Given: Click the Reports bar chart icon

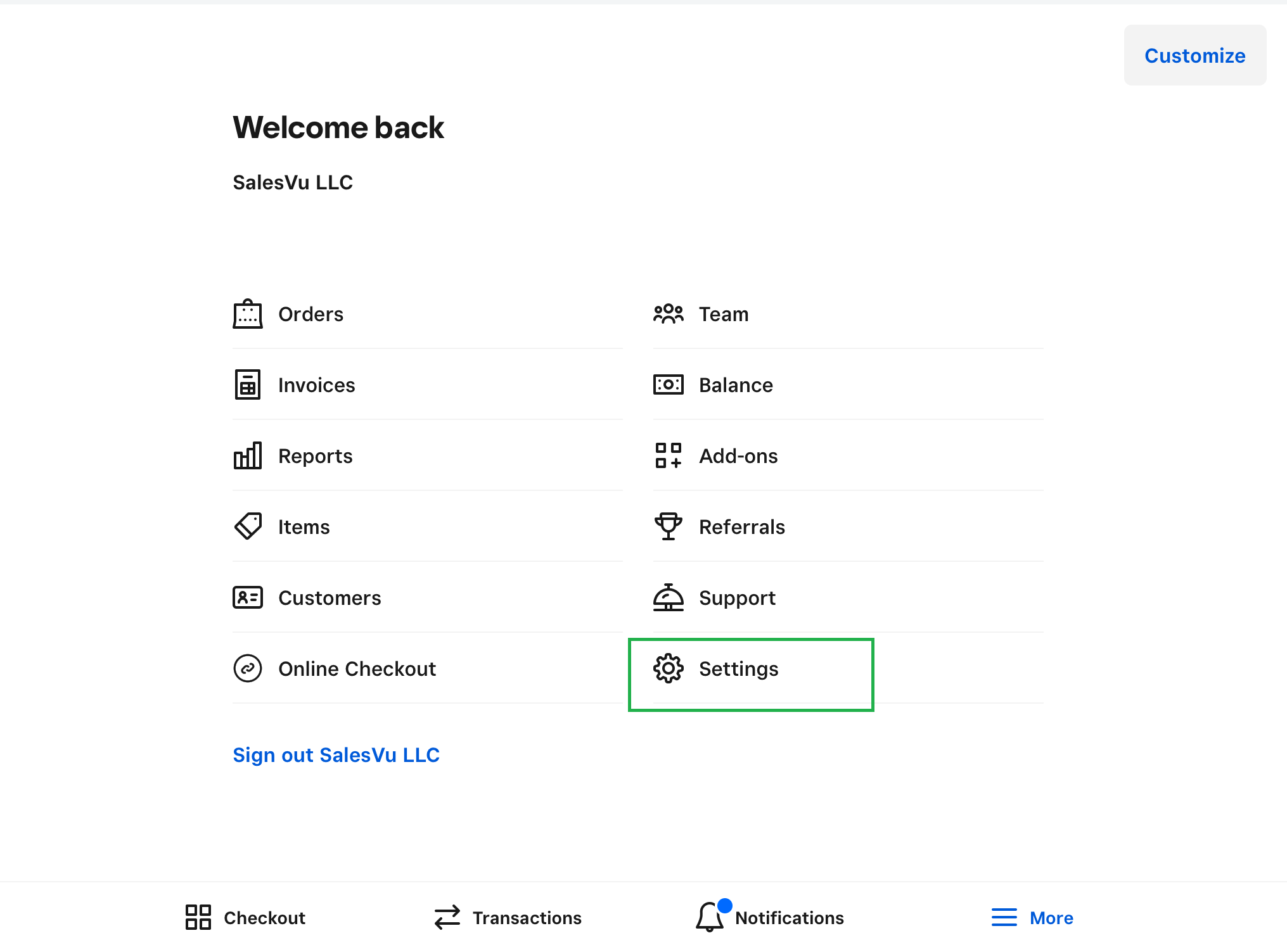Looking at the screenshot, I should tap(247, 456).
